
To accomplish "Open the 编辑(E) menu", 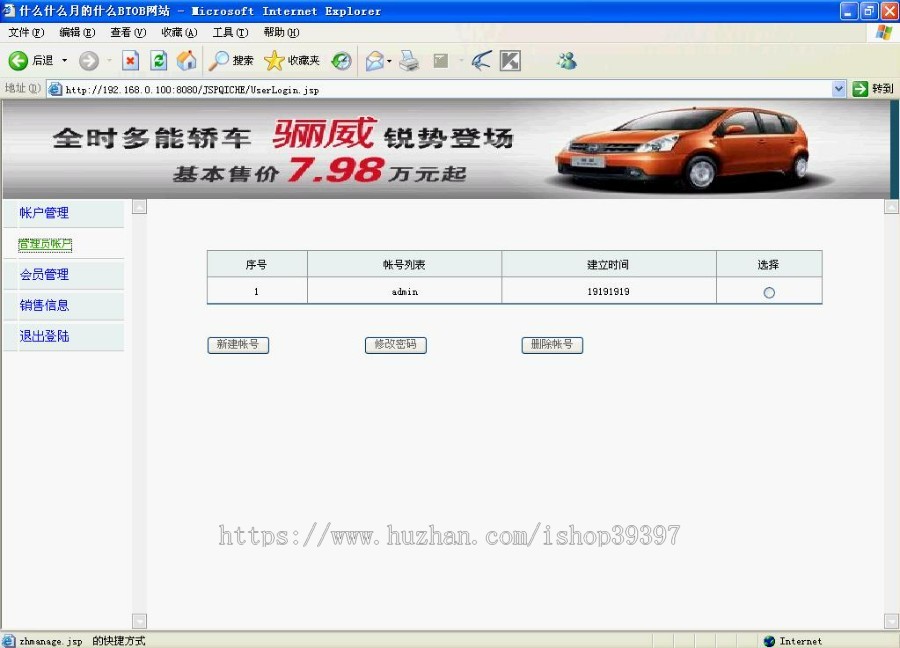I will 77,32.
